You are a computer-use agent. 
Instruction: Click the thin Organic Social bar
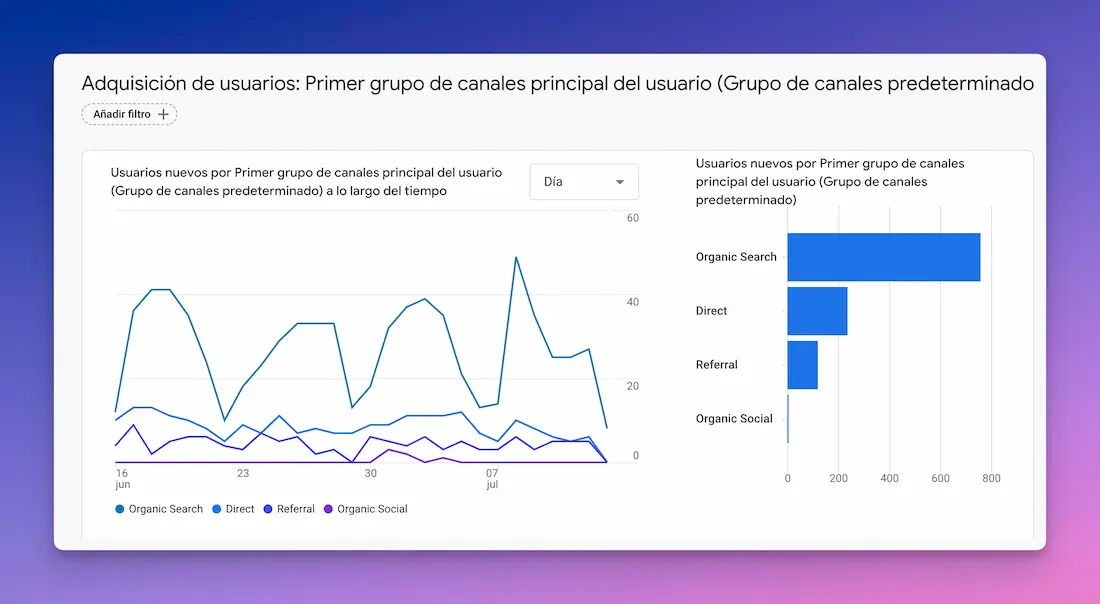(788, 419)
